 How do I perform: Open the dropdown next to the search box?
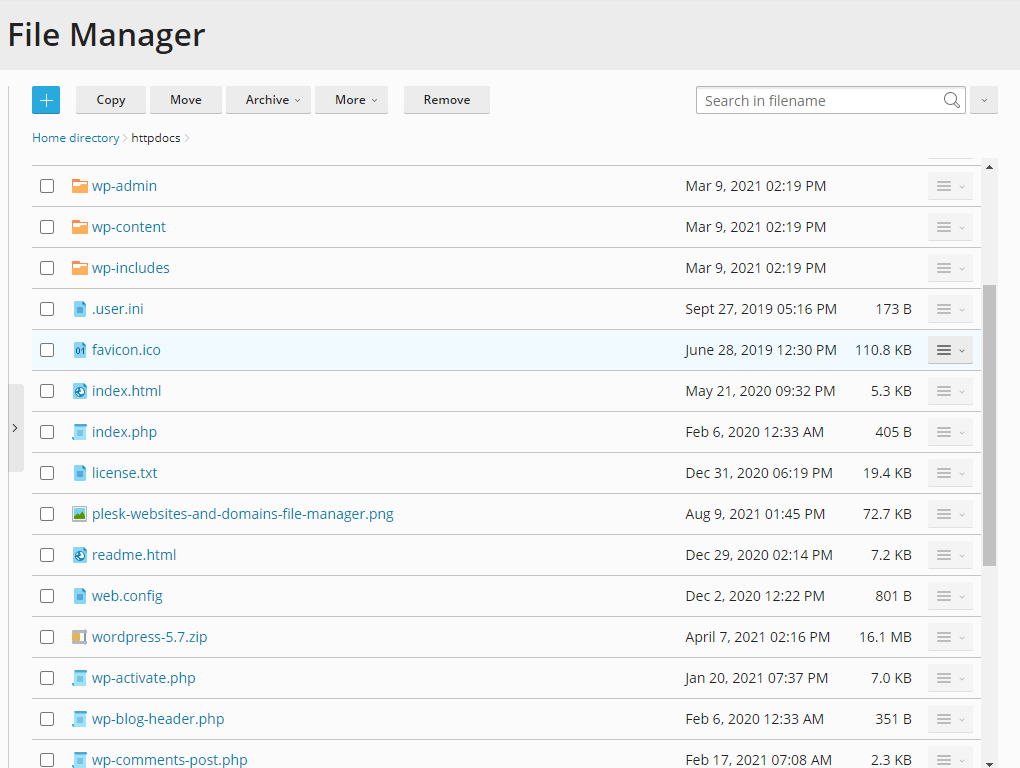(983, 100)
